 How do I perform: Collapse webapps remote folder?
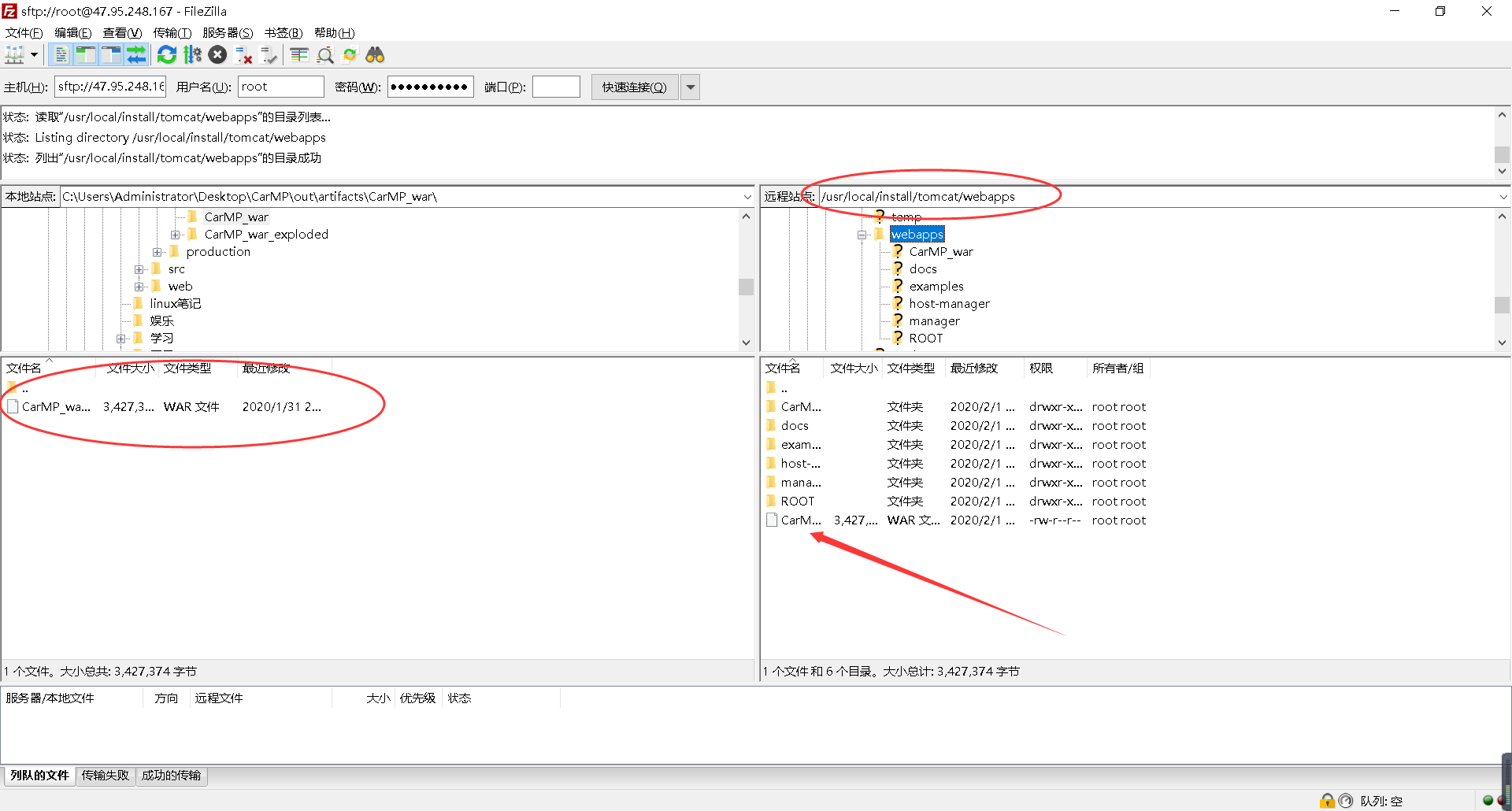[862, 235]
